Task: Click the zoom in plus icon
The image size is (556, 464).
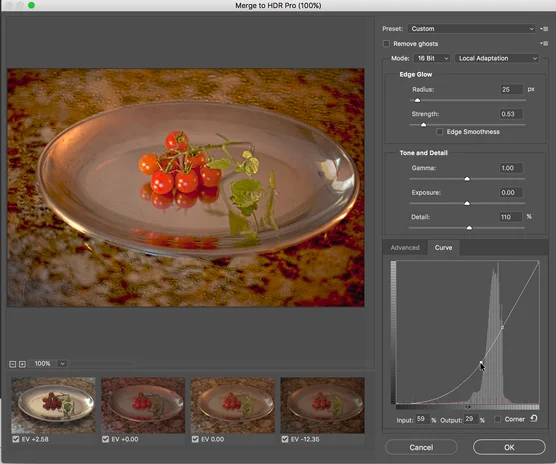Action: tap(22, 364)
